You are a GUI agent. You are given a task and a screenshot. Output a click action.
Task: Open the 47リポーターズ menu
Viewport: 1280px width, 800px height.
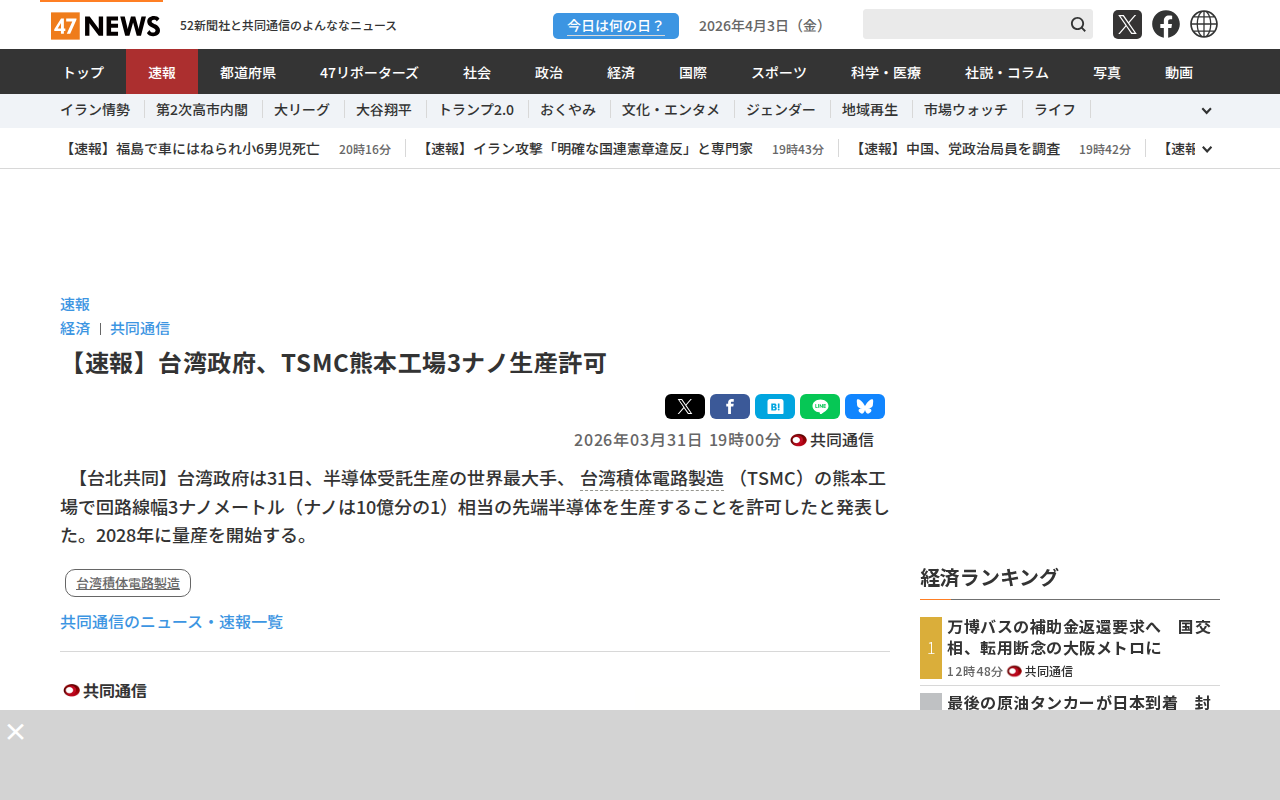coord(369,72)
